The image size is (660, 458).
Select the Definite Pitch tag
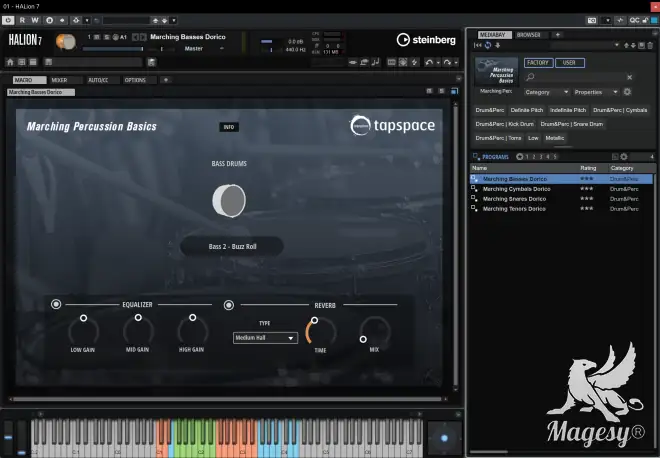[527, 110]
